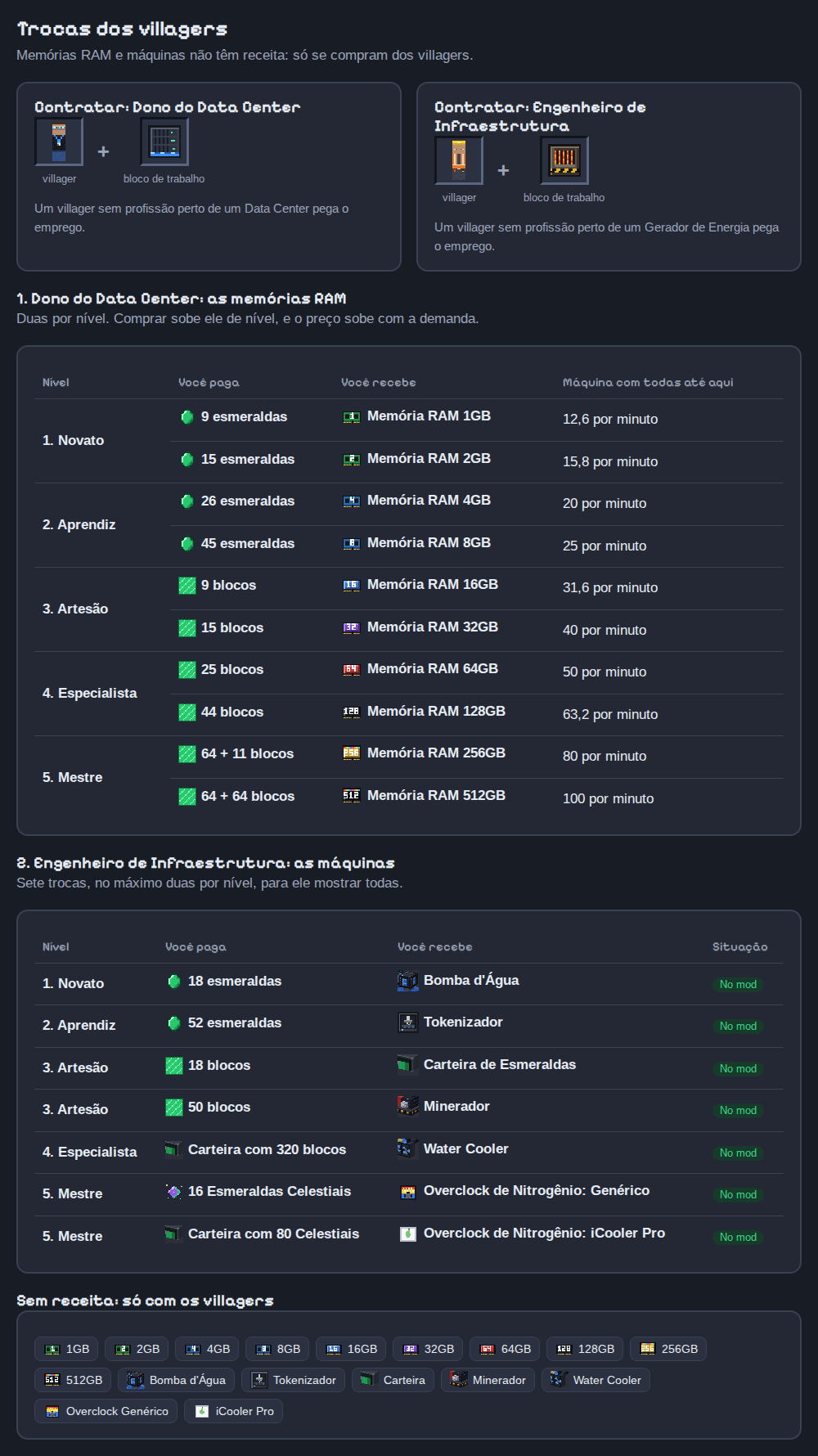The image size is (818, 1456).
Task: Click the icon beside "16 Esmeraldas Celestiais"
Action: (x=174, y=1192)
